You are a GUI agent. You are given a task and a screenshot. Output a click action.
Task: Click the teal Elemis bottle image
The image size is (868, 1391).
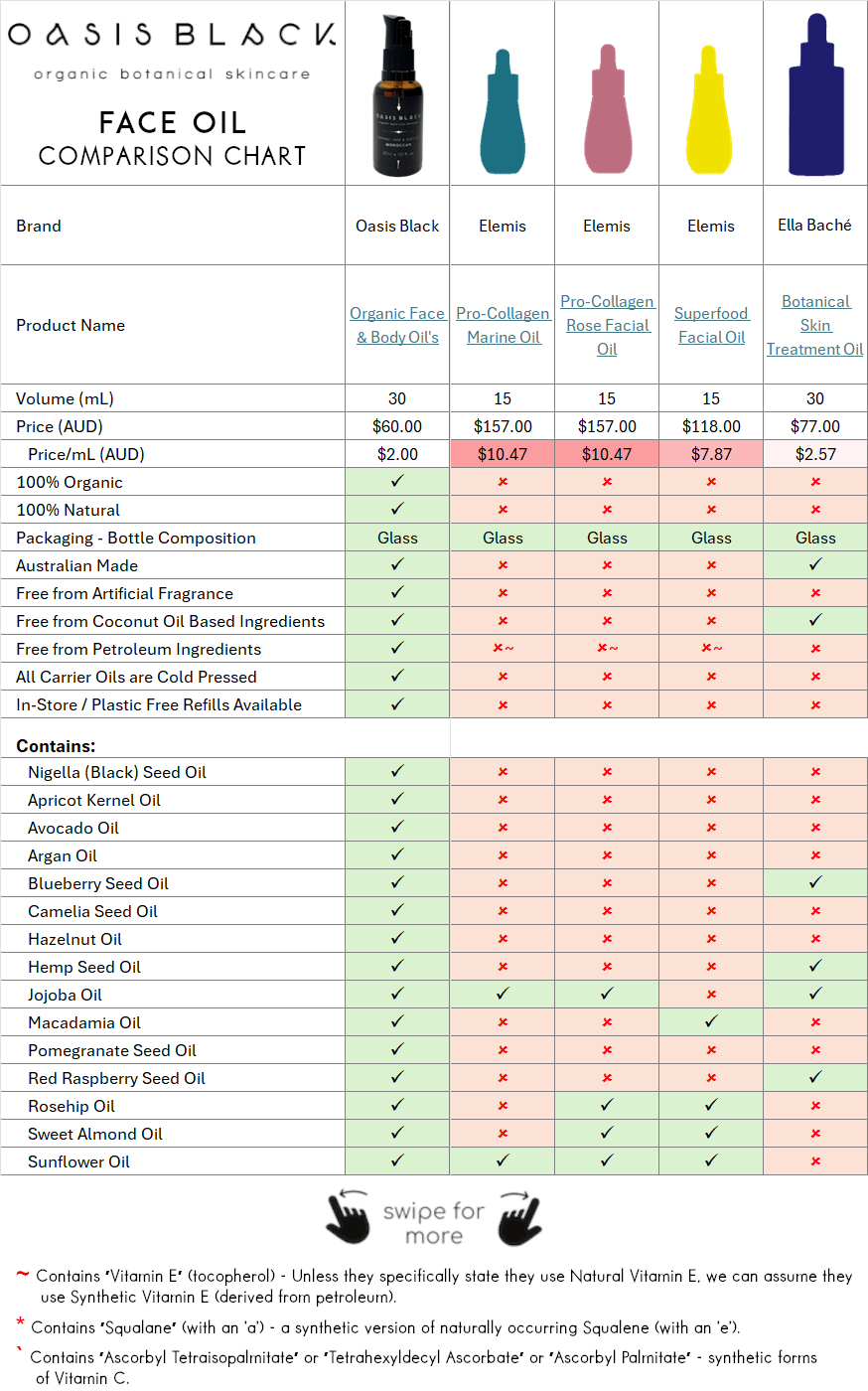pyautogui.click(x=503, y=111)
